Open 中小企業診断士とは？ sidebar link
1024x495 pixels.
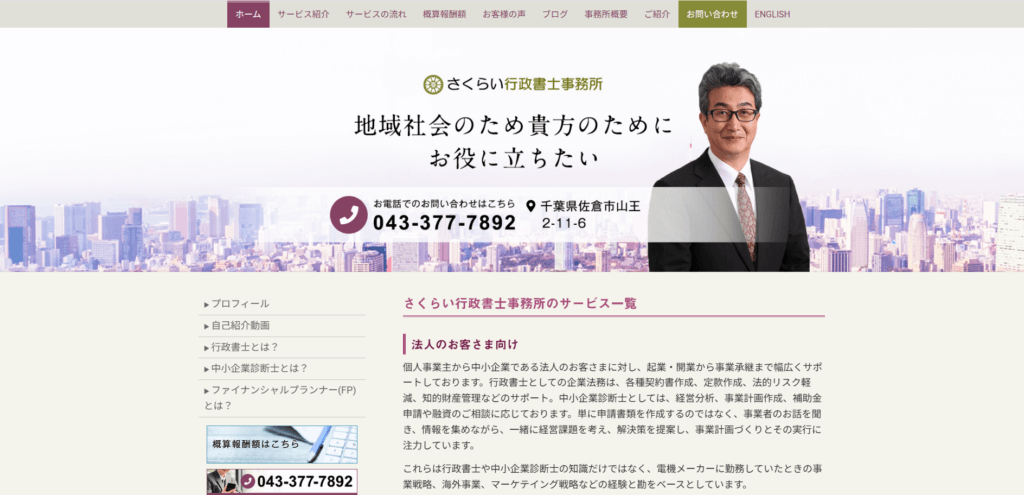tap(259, 369)
